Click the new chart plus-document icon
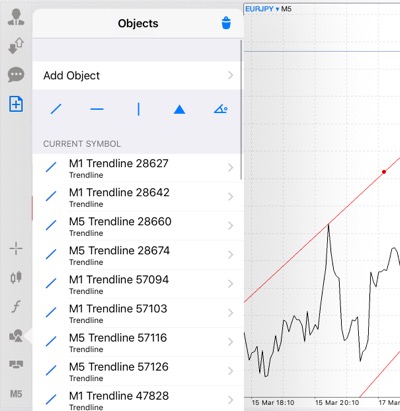Image resolution: width=400 pixels, height=411 pixels. 16,104
